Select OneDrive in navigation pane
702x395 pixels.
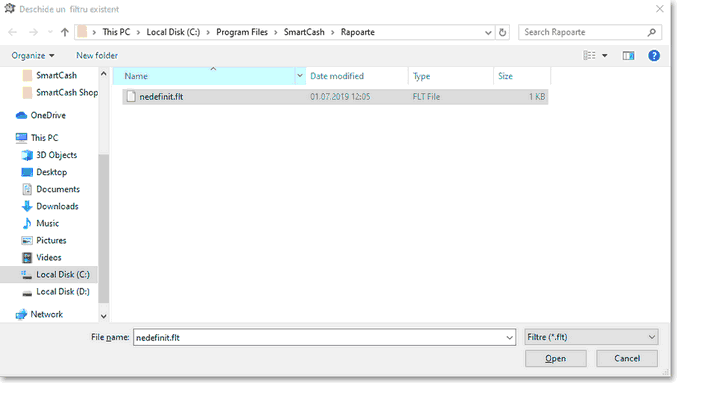point(41,115)
